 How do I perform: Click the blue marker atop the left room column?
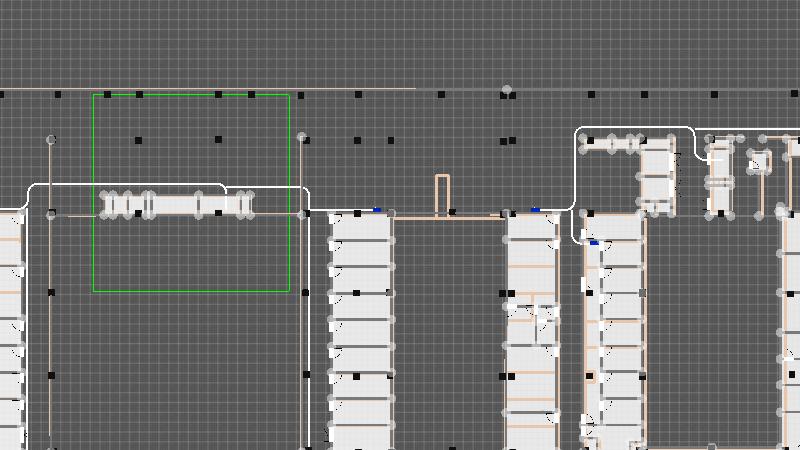pyautogui.click(x=377, y=210)
